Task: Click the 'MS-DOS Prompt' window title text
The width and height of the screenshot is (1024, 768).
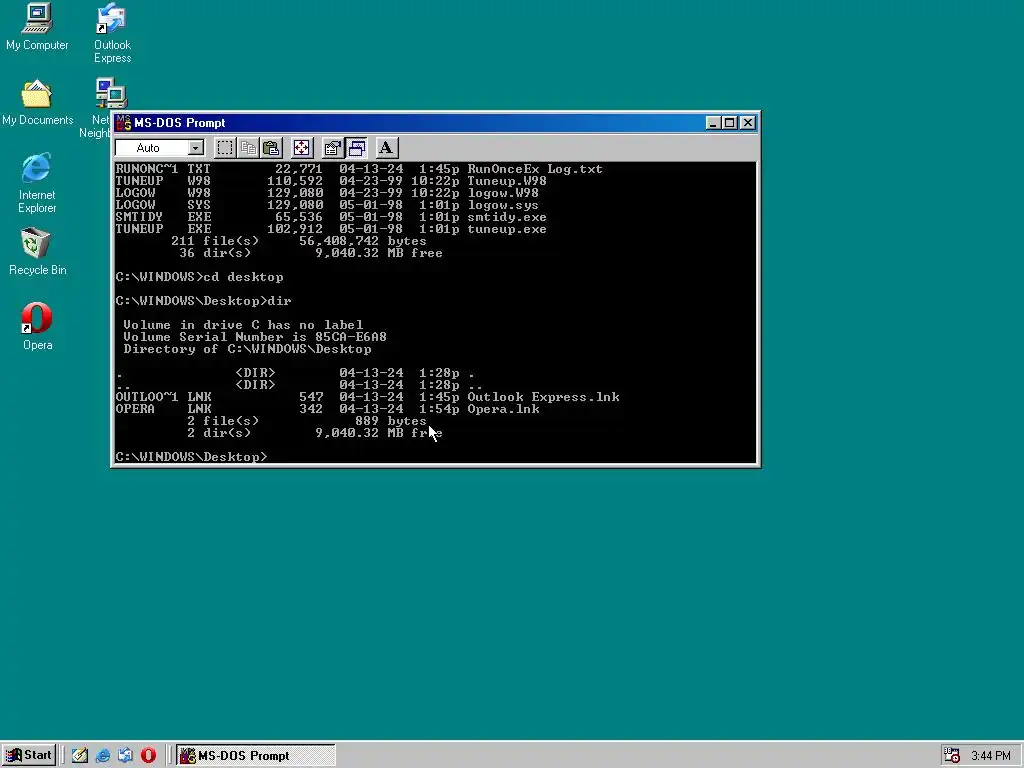Action: (x=180, y=123)
